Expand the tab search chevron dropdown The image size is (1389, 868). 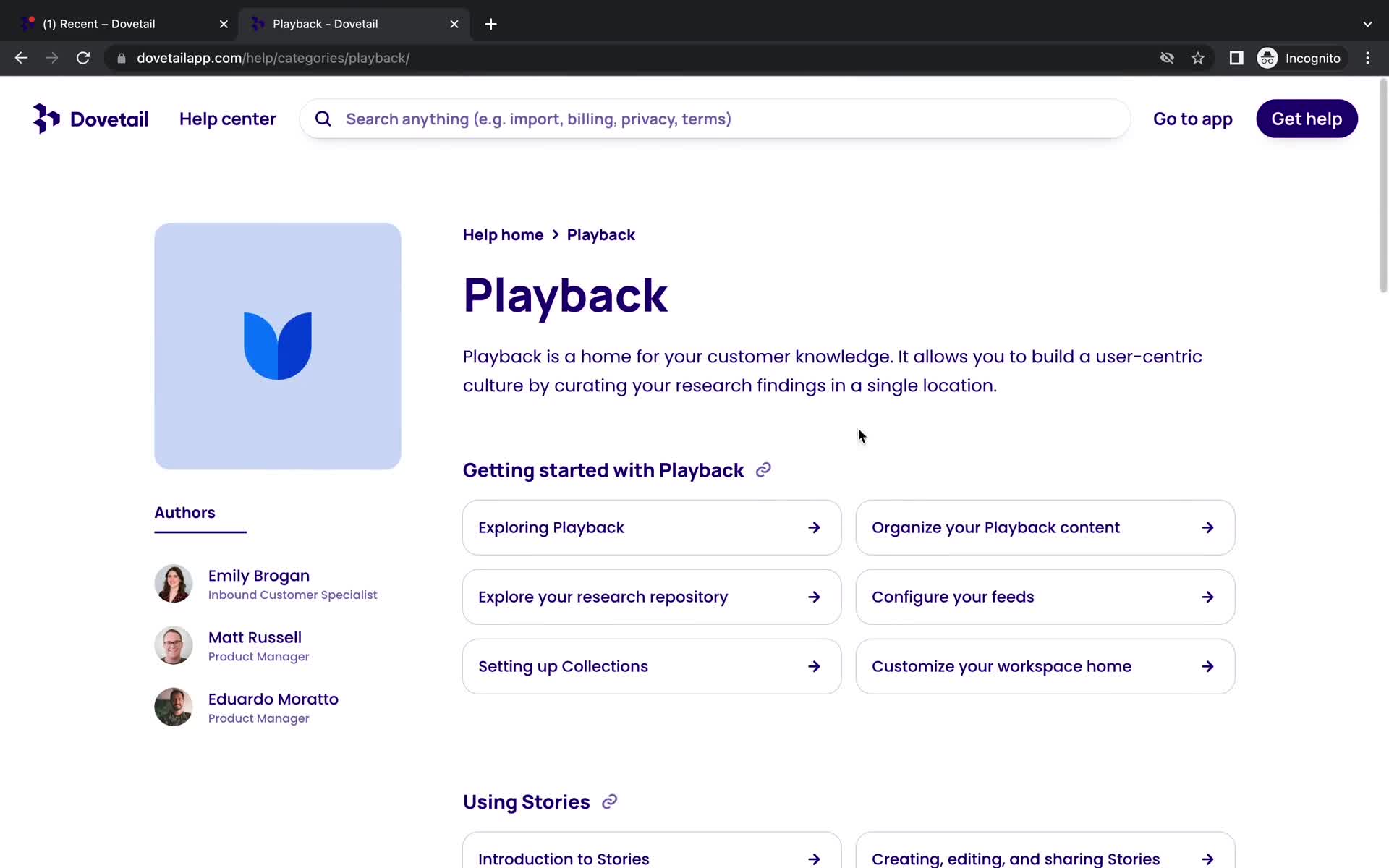pyautogui.click(x=1367, y=24)
